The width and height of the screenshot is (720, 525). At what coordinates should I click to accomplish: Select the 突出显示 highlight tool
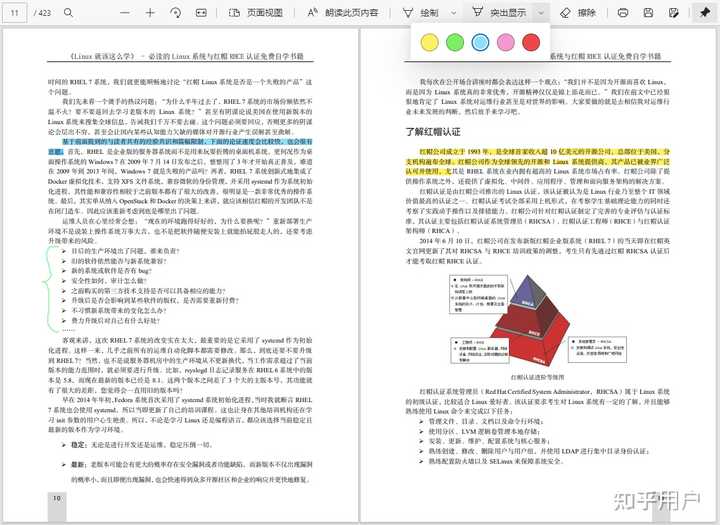tap(499, 12)
